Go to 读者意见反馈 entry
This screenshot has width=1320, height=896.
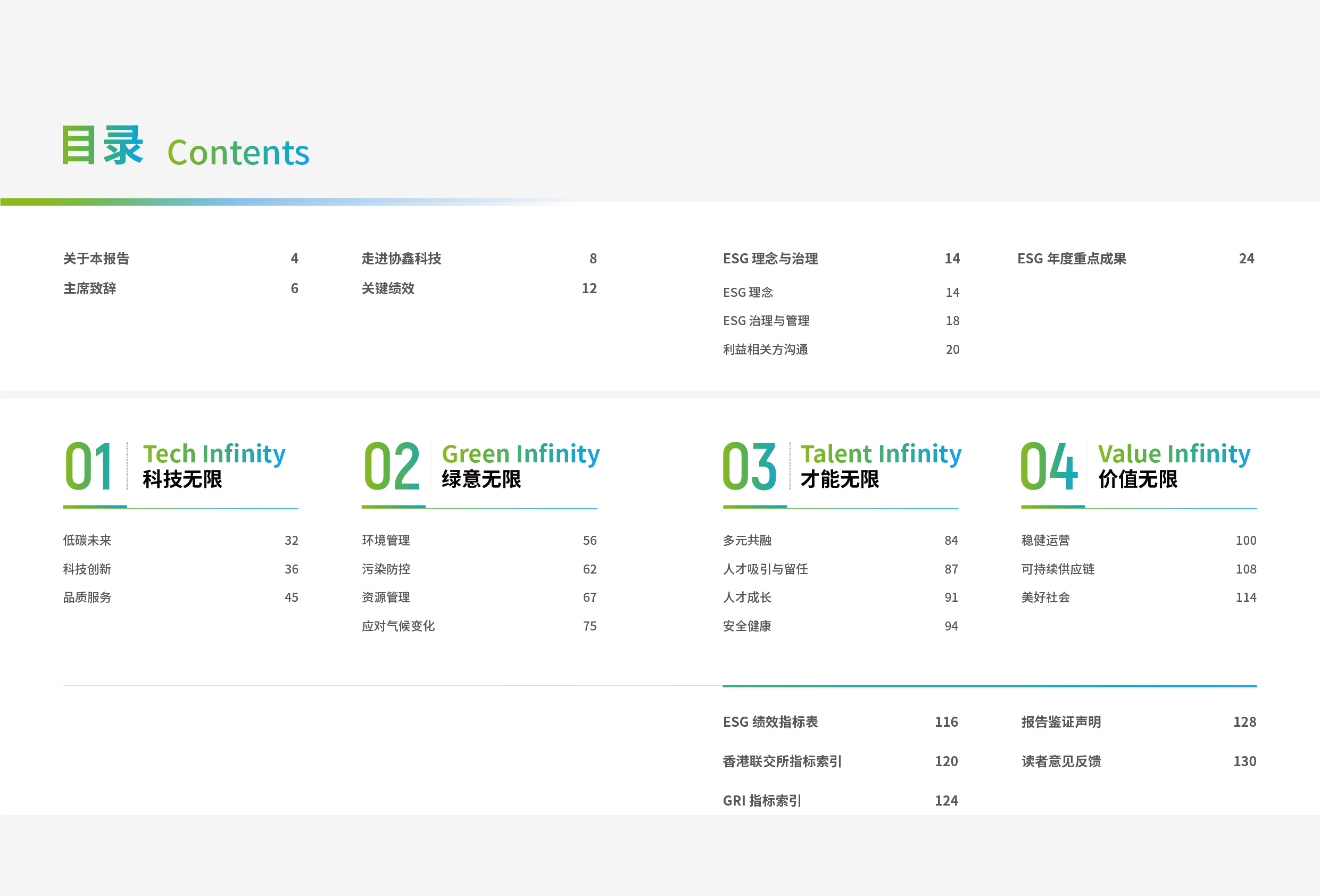click(1061, 761)
